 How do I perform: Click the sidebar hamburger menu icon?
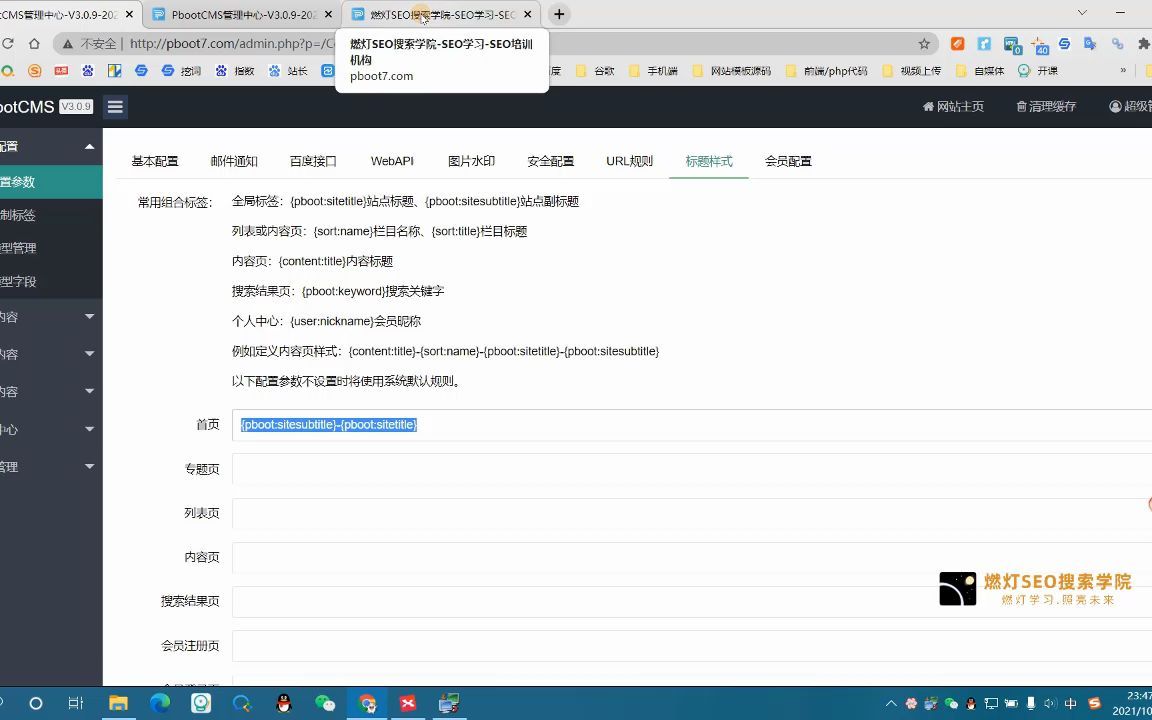click(x=115, y=107)
